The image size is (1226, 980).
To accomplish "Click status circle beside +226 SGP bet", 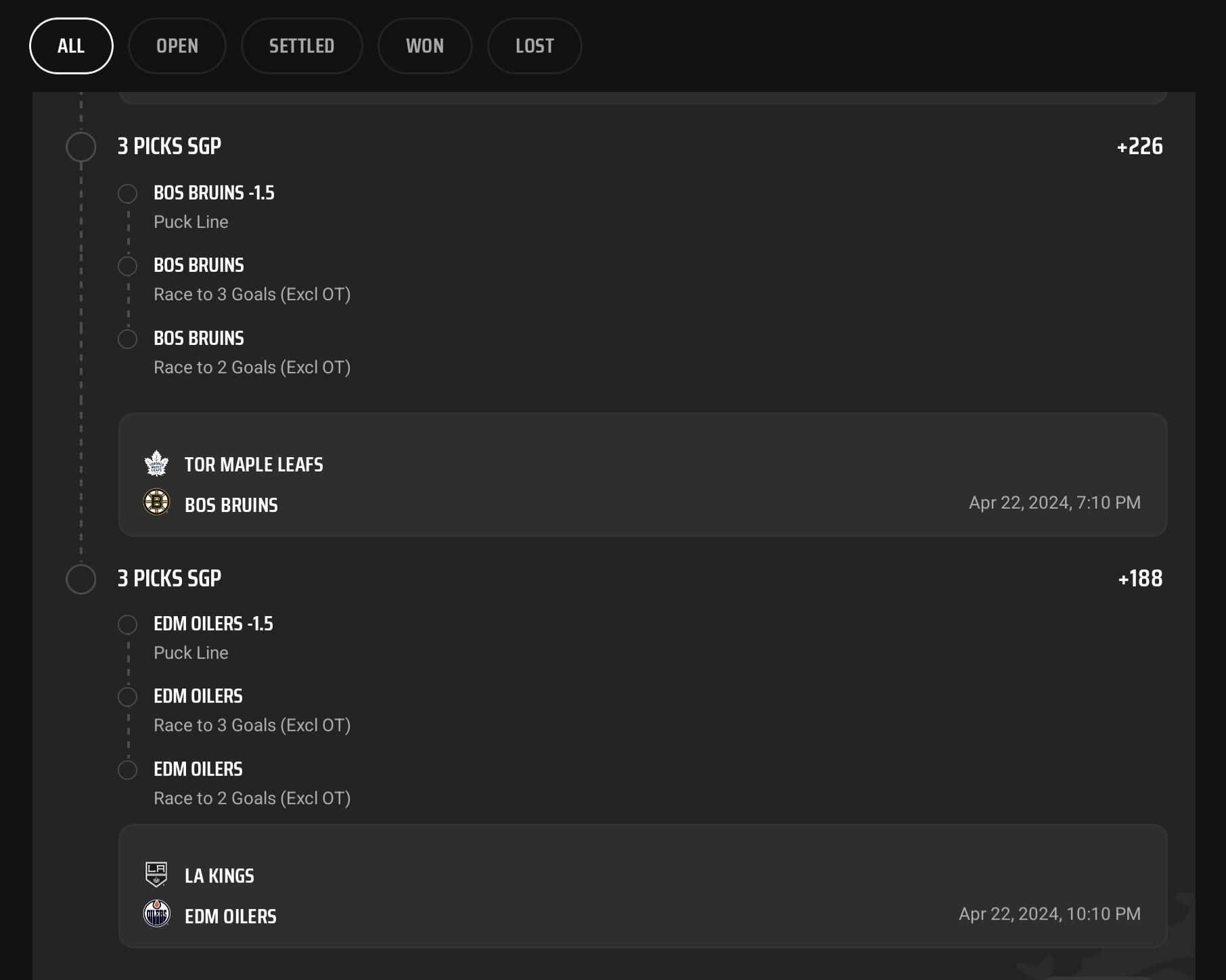I will tap(81, 147).
